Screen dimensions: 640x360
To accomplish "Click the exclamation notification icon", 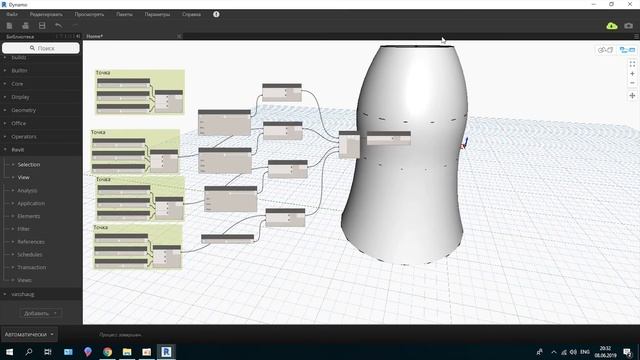I will coord(216,14).
